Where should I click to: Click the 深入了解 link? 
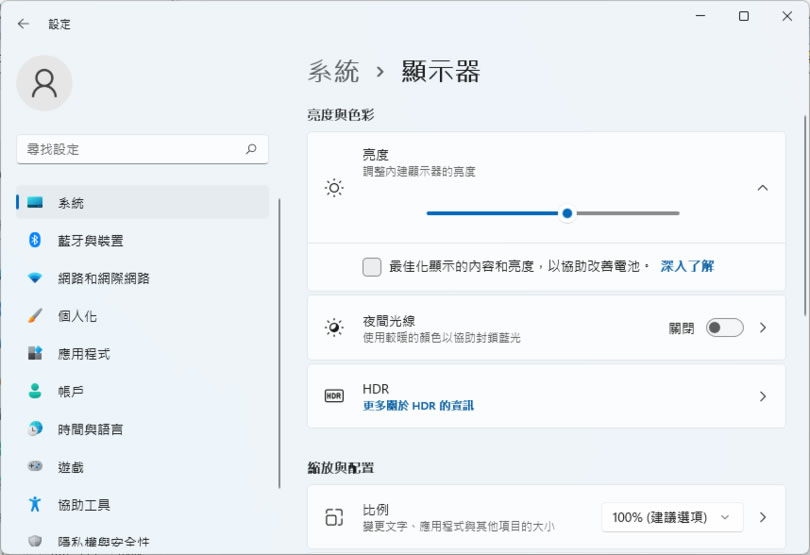[x=687, y=267]
